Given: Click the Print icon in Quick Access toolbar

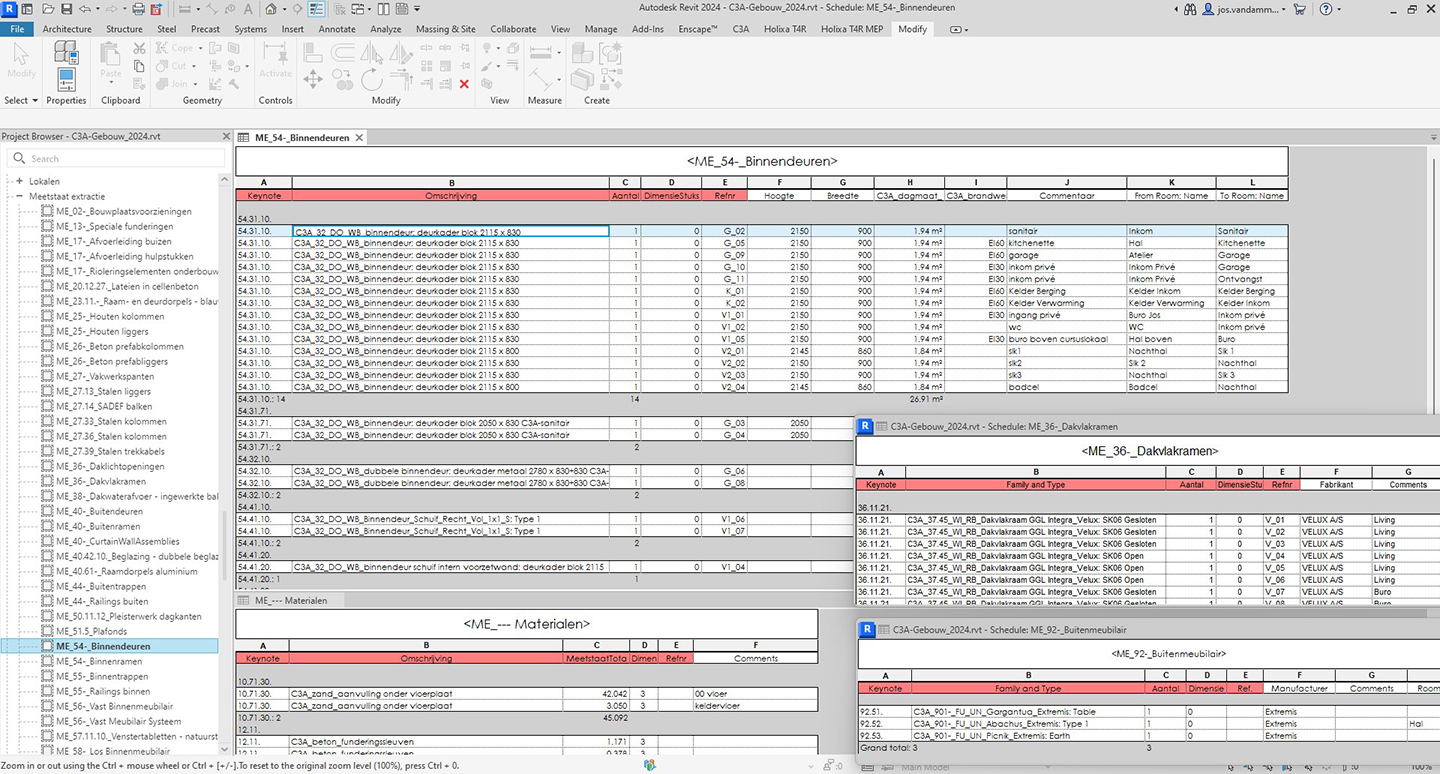Looking at the screenshot, I should coord(139,8).
